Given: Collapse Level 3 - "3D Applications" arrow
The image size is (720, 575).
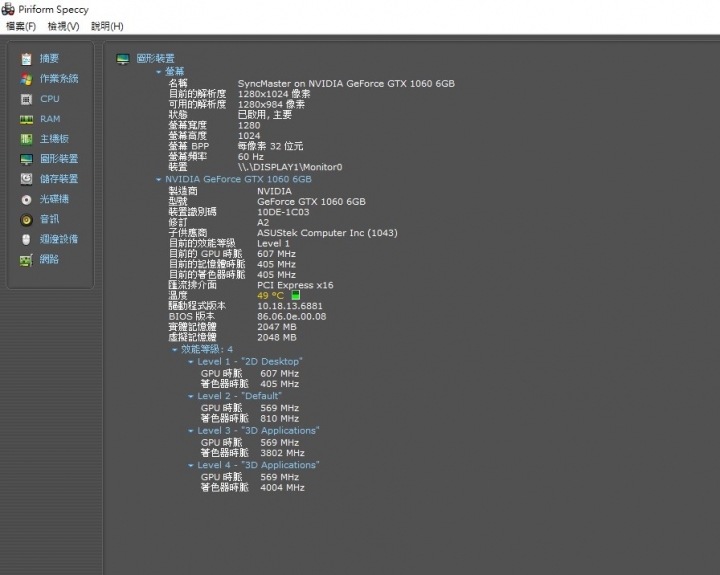Looking at the screenshot, I should pyautogui.click(x=191, y=431).
